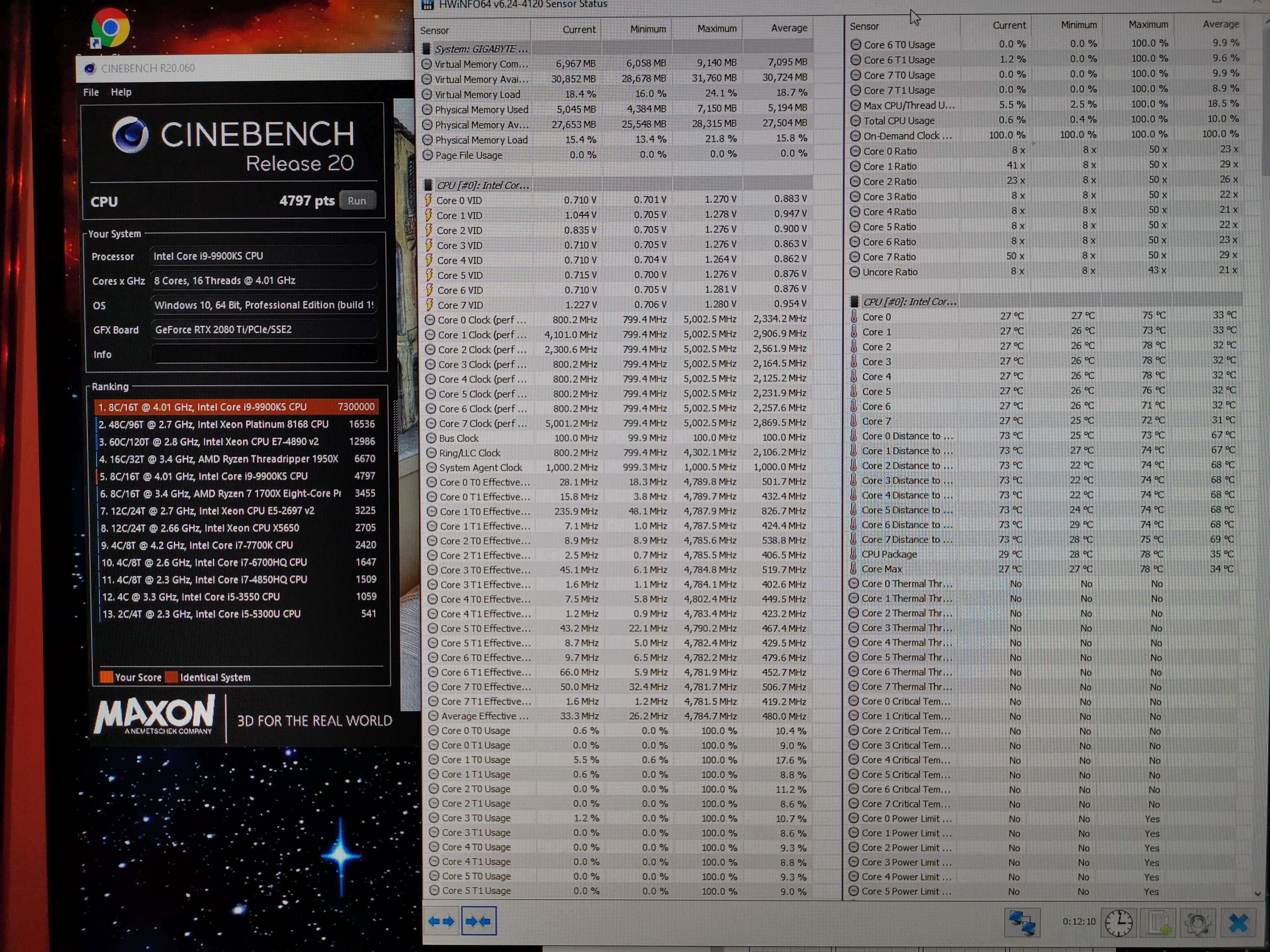Click the log file sheet icon

[x=1159, y=922]
